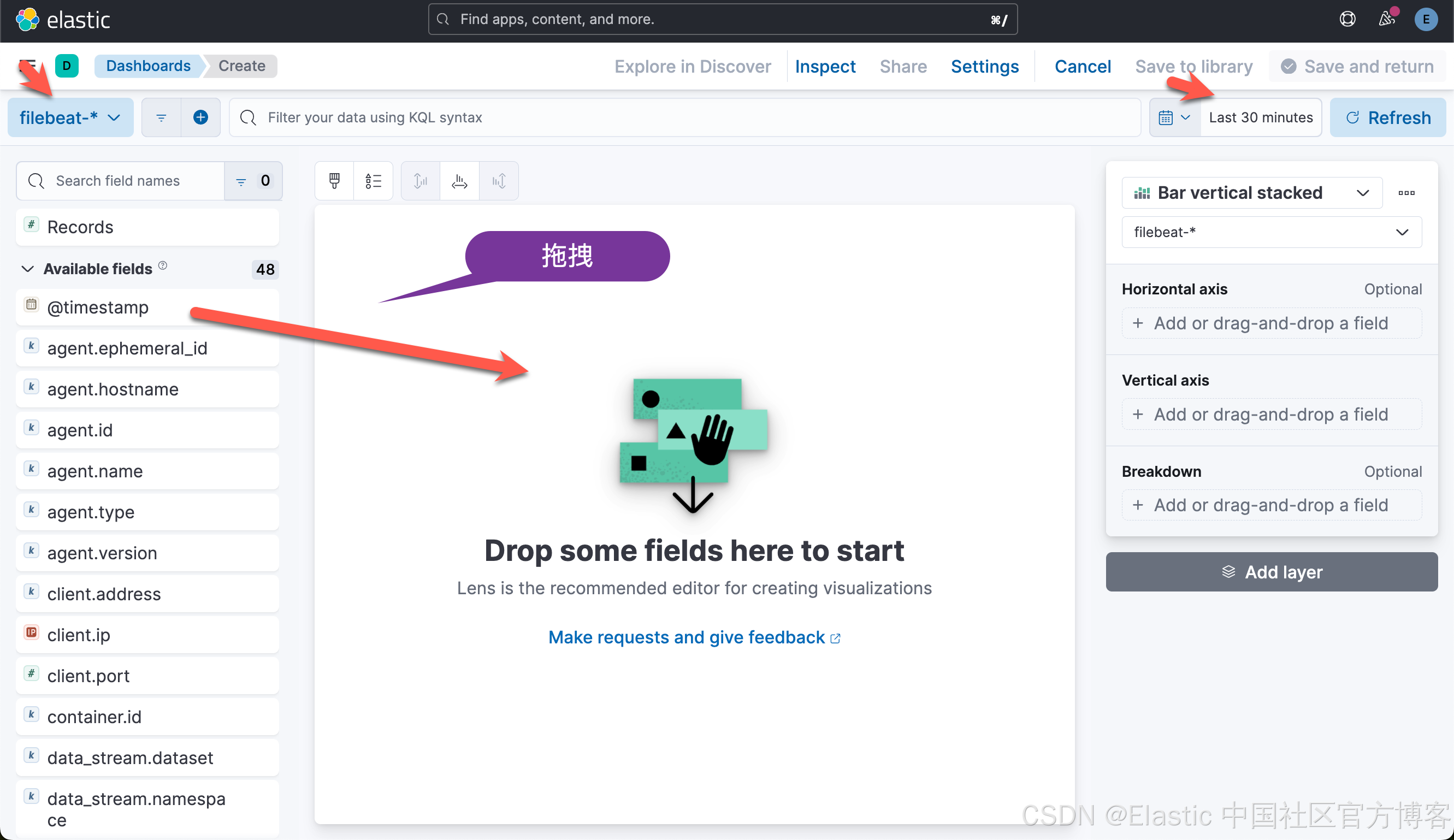The height and width of the screenshot is (840, 1454).
Task: Open Make requests and give feedback link
Action: pos(694,637)
